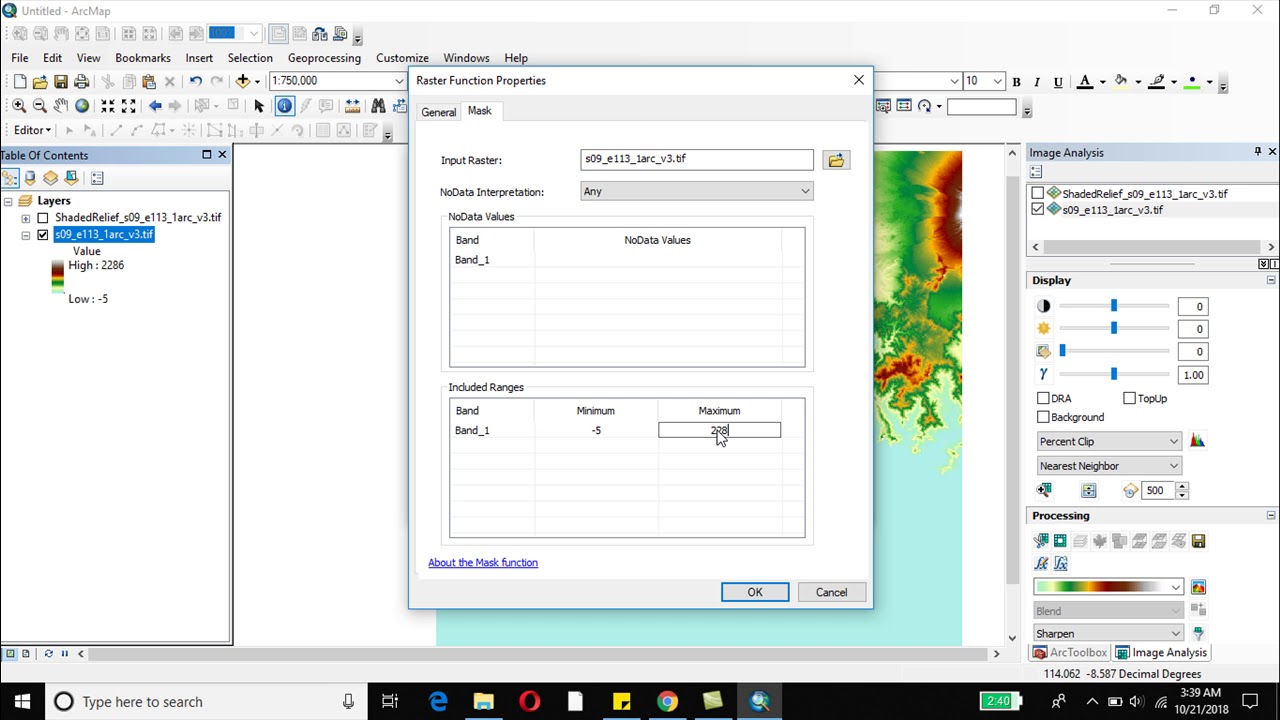
Task: Open a map document via folder icon
Action: click(40, 81)
